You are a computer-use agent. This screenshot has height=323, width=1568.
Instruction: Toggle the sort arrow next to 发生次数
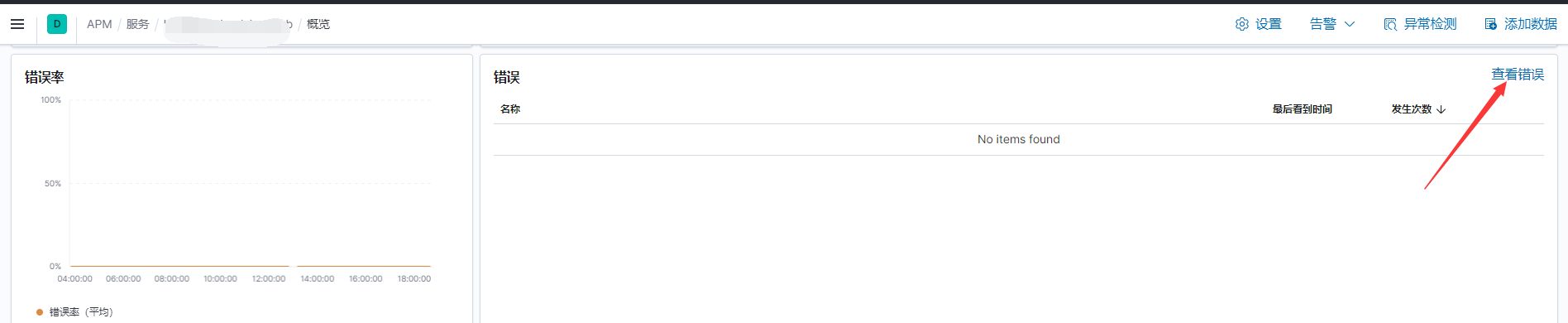coord(1441,109)
